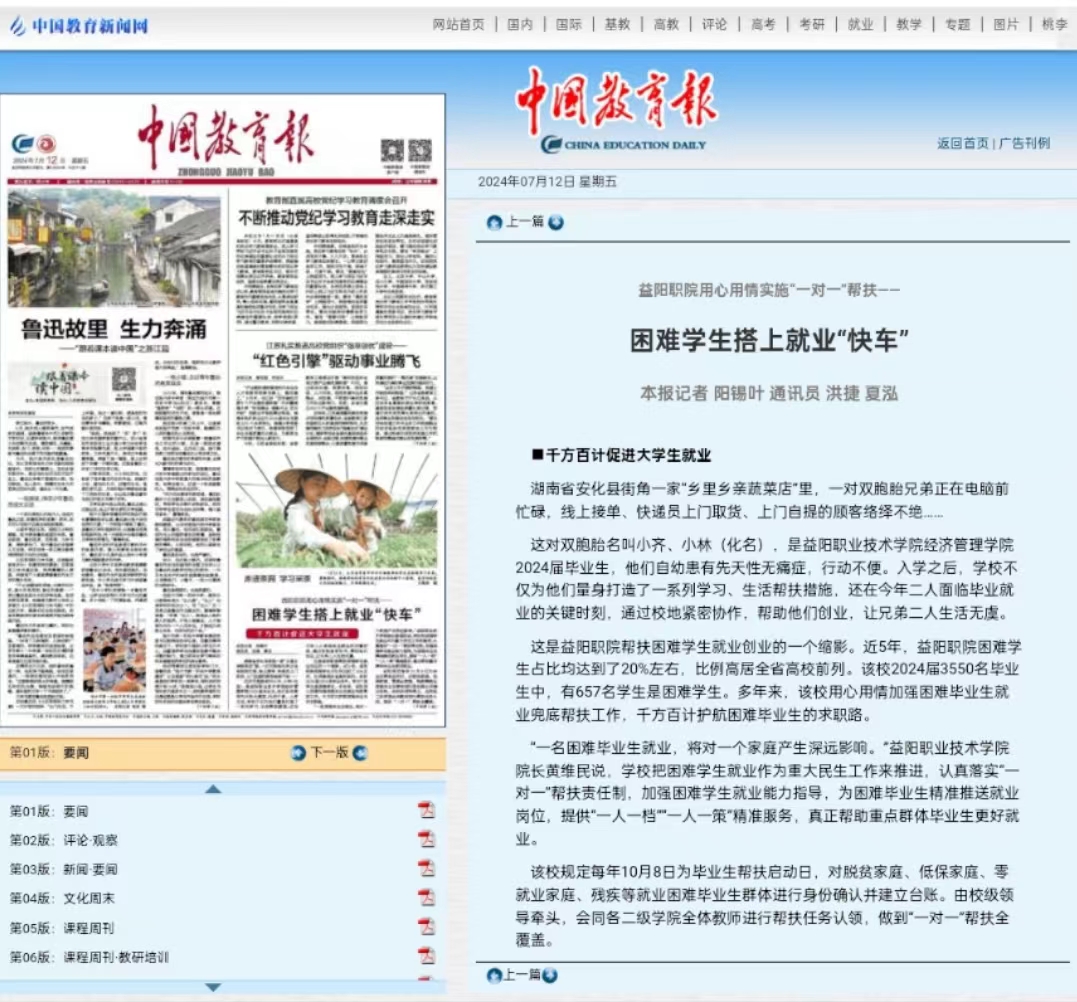Open the 国际 navigation item
1077x1002 pixels.
coord(569,25)
